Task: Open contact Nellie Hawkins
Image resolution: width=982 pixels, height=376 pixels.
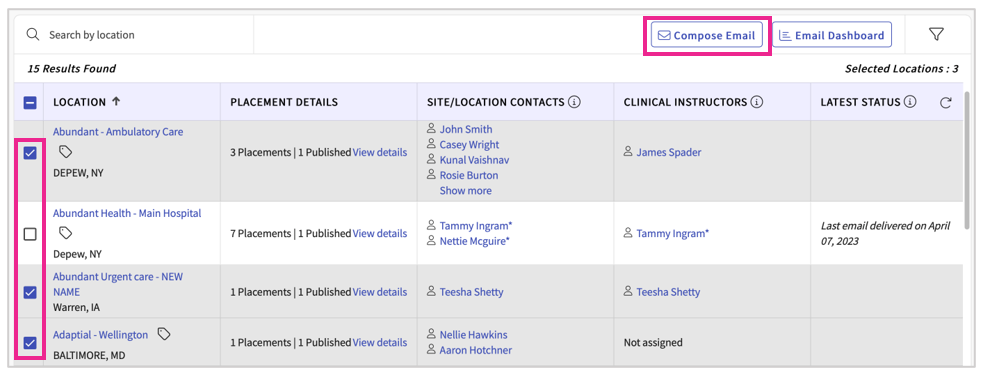Action: click(473, 335)
